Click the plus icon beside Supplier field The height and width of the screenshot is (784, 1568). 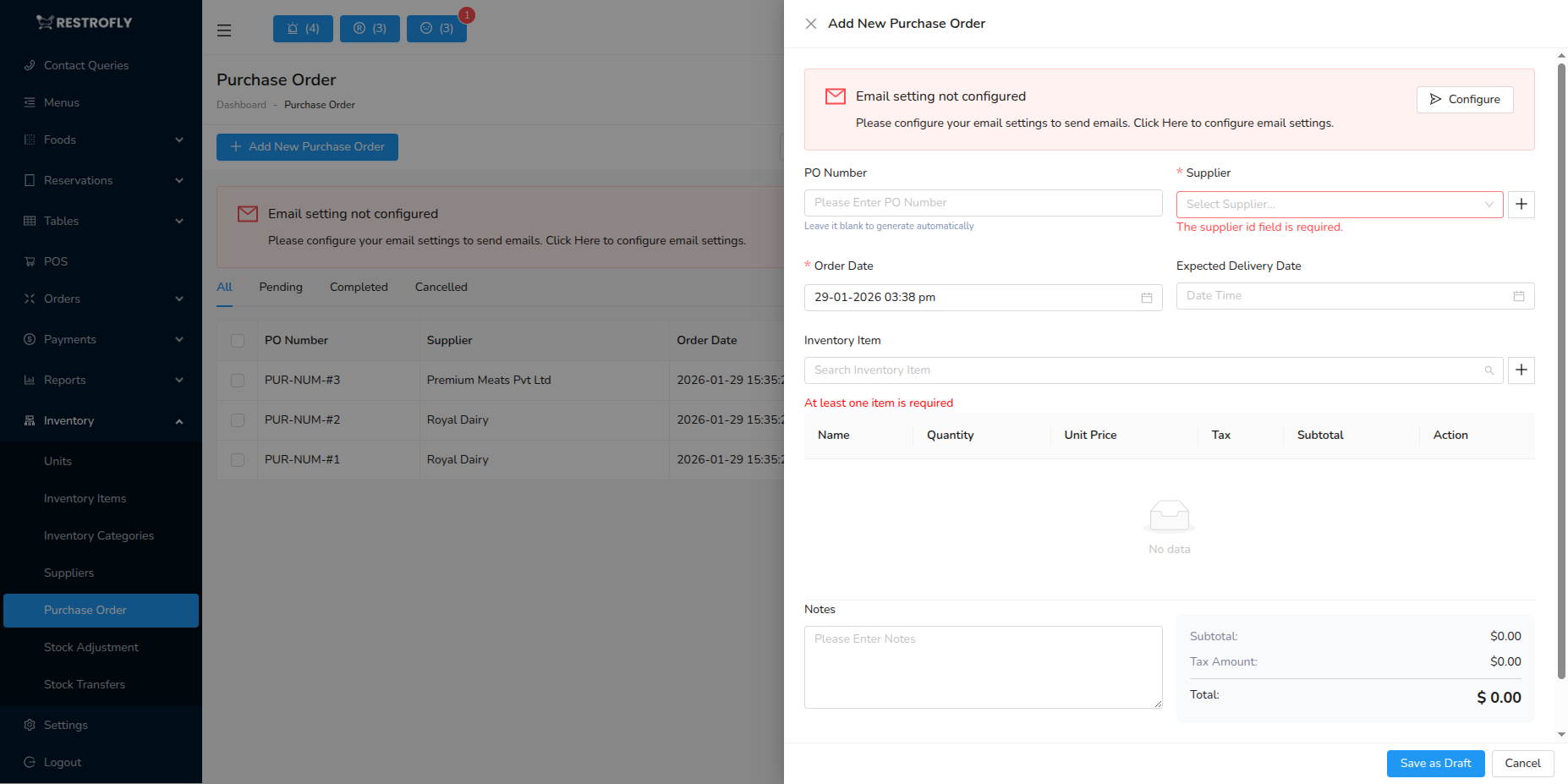coord(1521,204)
